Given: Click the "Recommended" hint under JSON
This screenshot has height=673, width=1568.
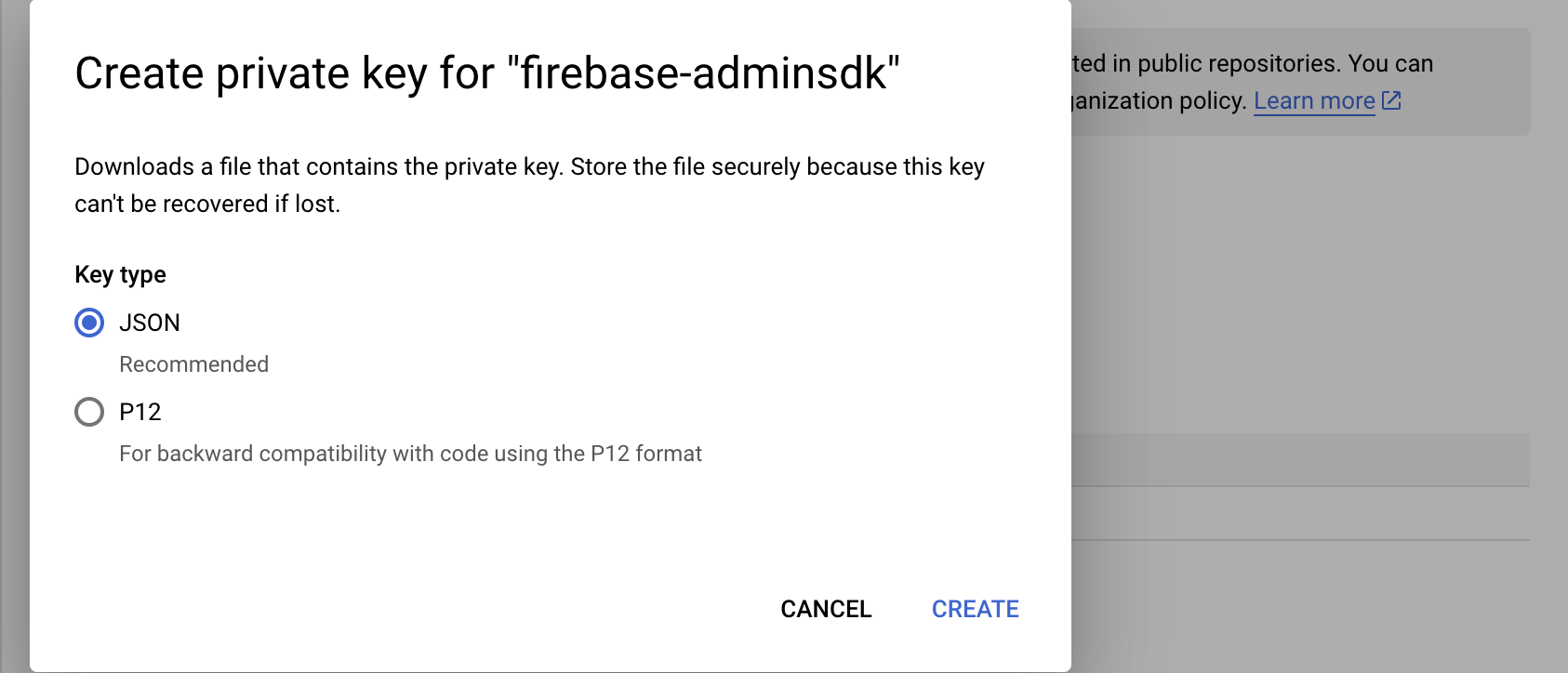Looking at the screenshot, I should click(193, 364).
